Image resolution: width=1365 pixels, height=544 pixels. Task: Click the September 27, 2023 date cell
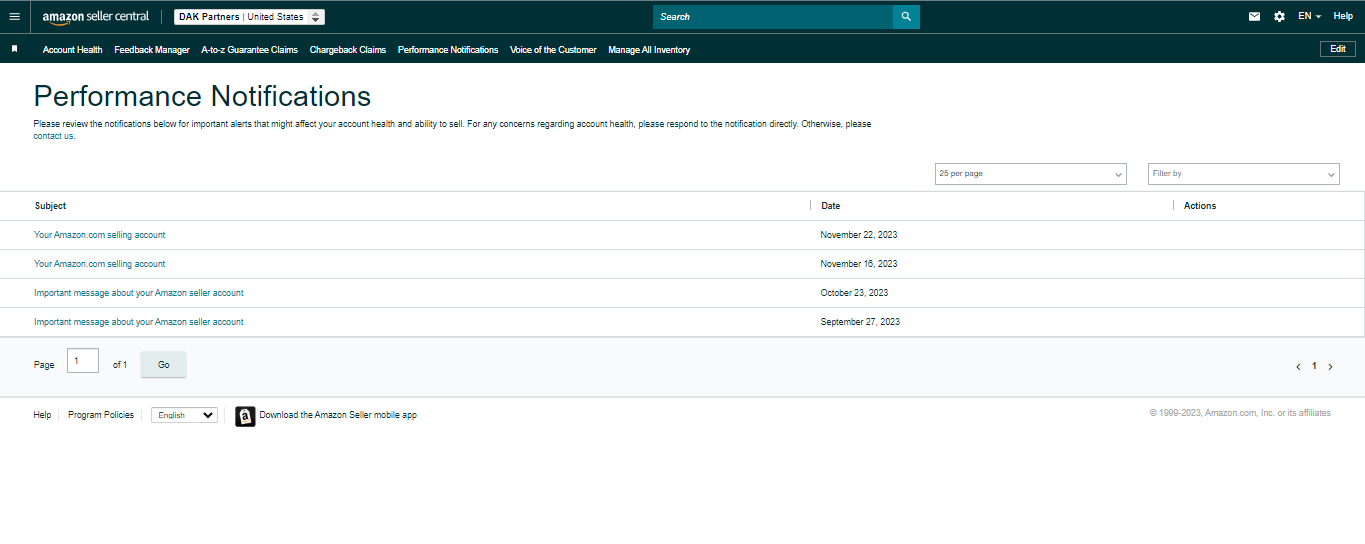tap(860, 322)
